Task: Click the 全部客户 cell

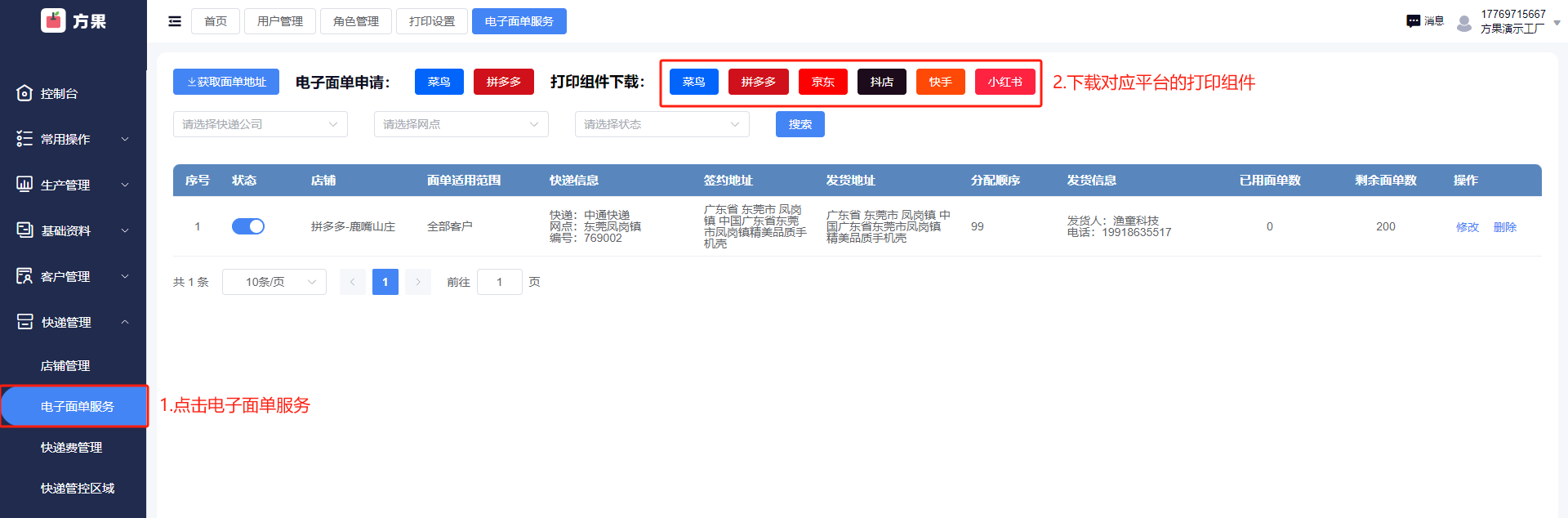Action: pyautogui.click(x=450, y=226)
